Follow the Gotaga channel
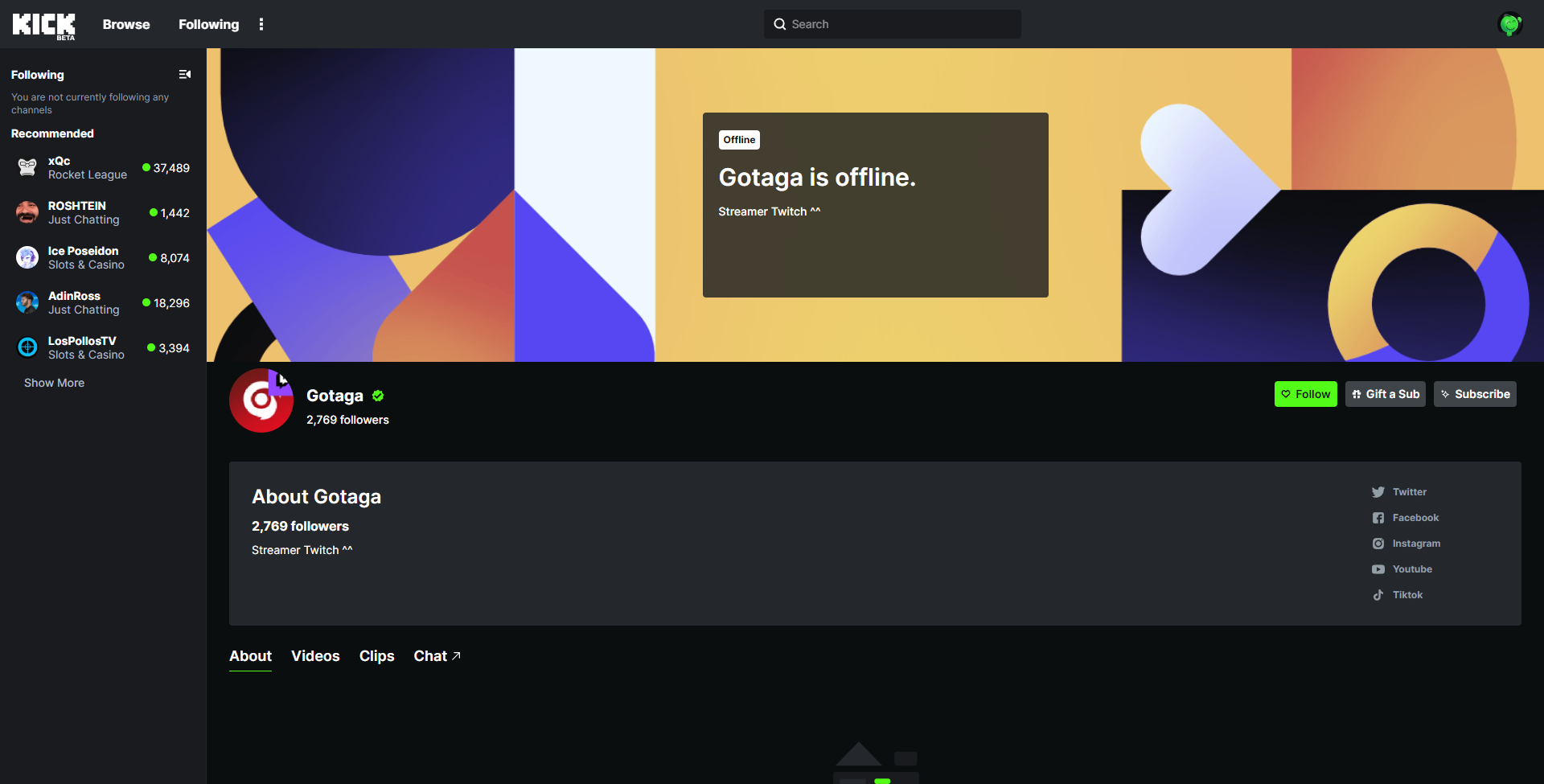 point(1305,394)
